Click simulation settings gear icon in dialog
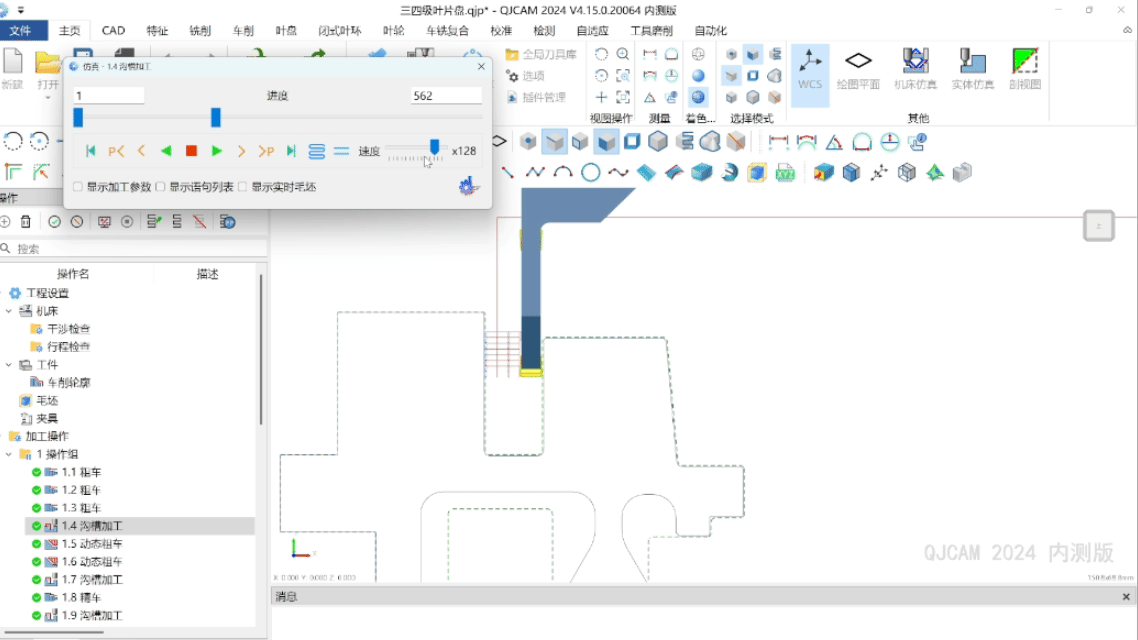Image resolution: width=1138 pixels, height=640 pixels. pos(467,186)
